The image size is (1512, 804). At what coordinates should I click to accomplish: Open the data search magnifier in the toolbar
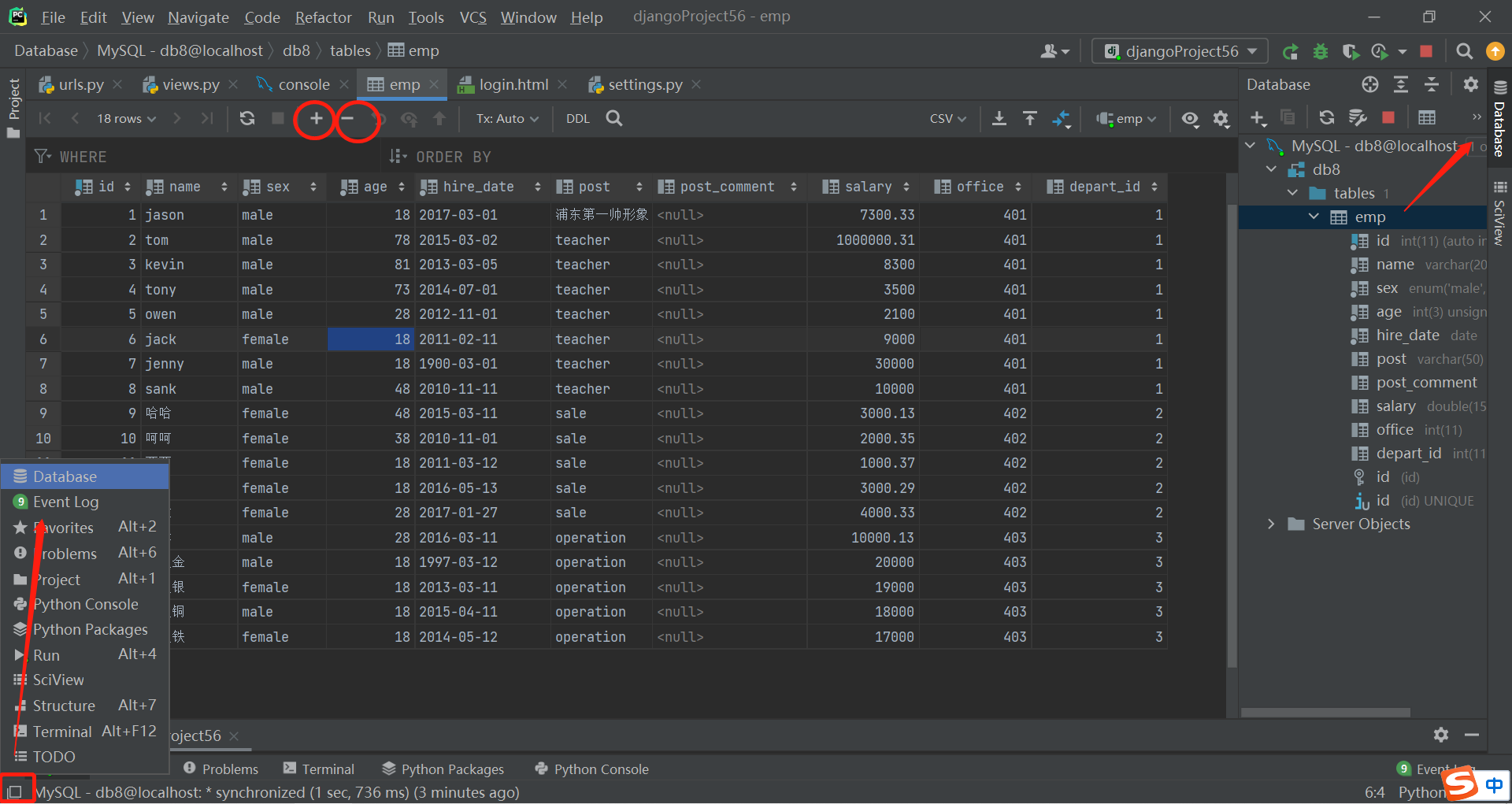pos(614,118)
